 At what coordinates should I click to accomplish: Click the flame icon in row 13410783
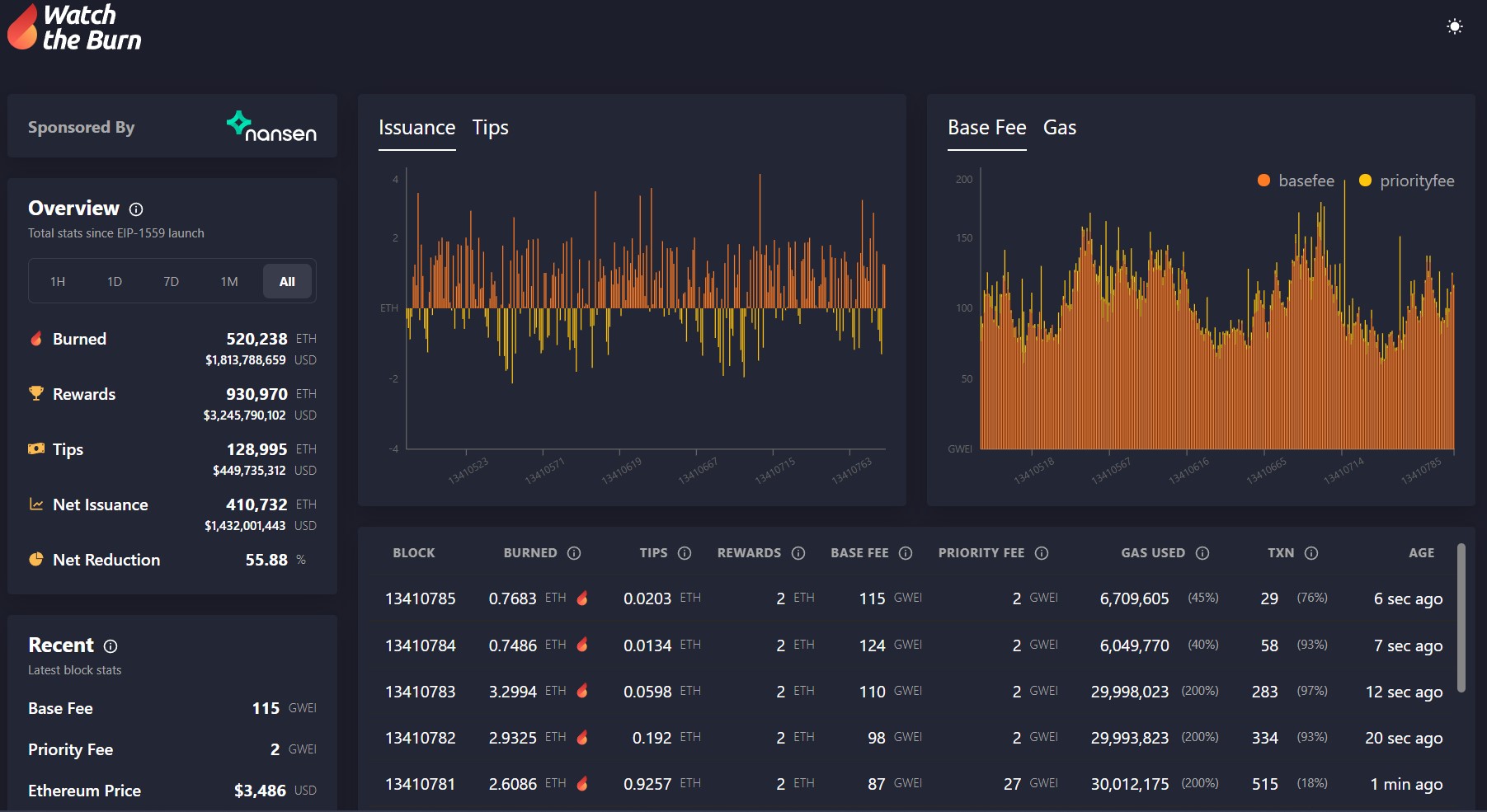click(582, 691)
